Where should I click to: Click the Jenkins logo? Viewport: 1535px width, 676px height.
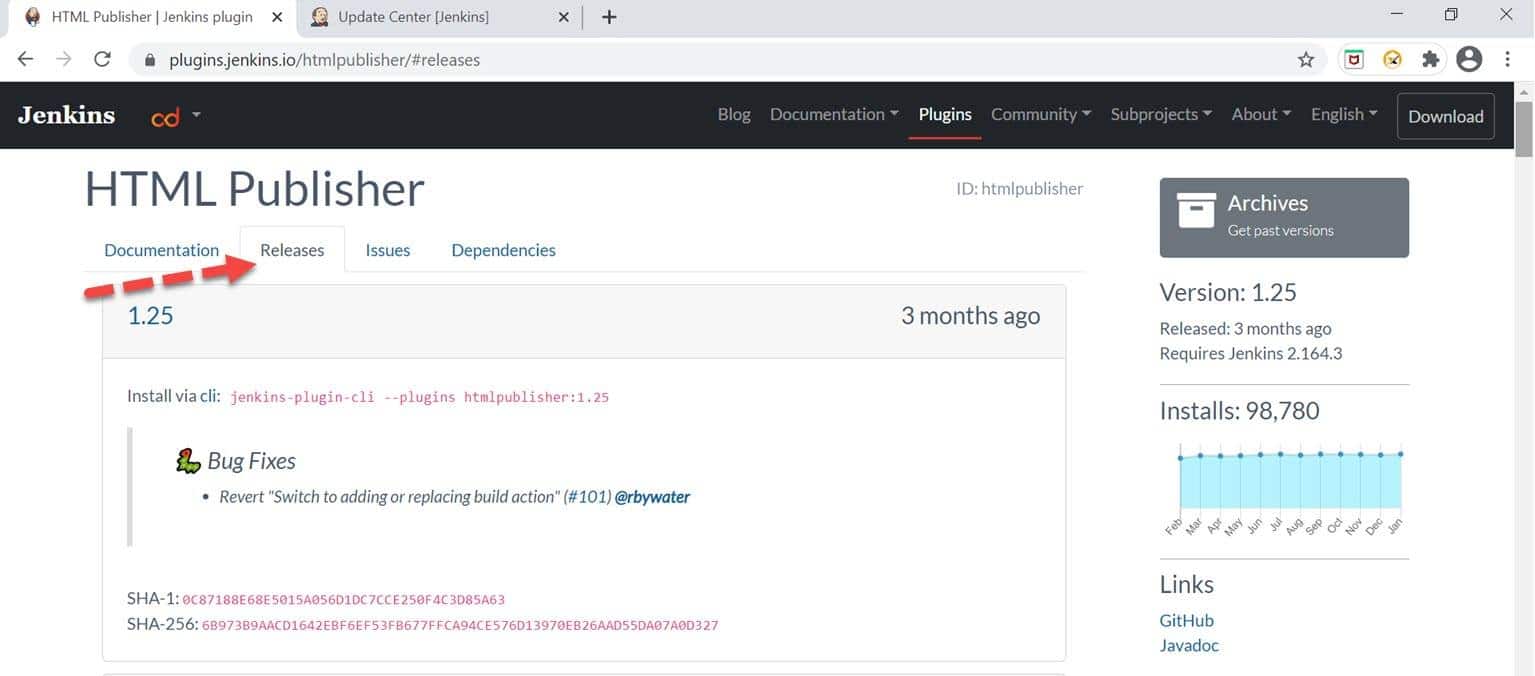pos(66,115)
